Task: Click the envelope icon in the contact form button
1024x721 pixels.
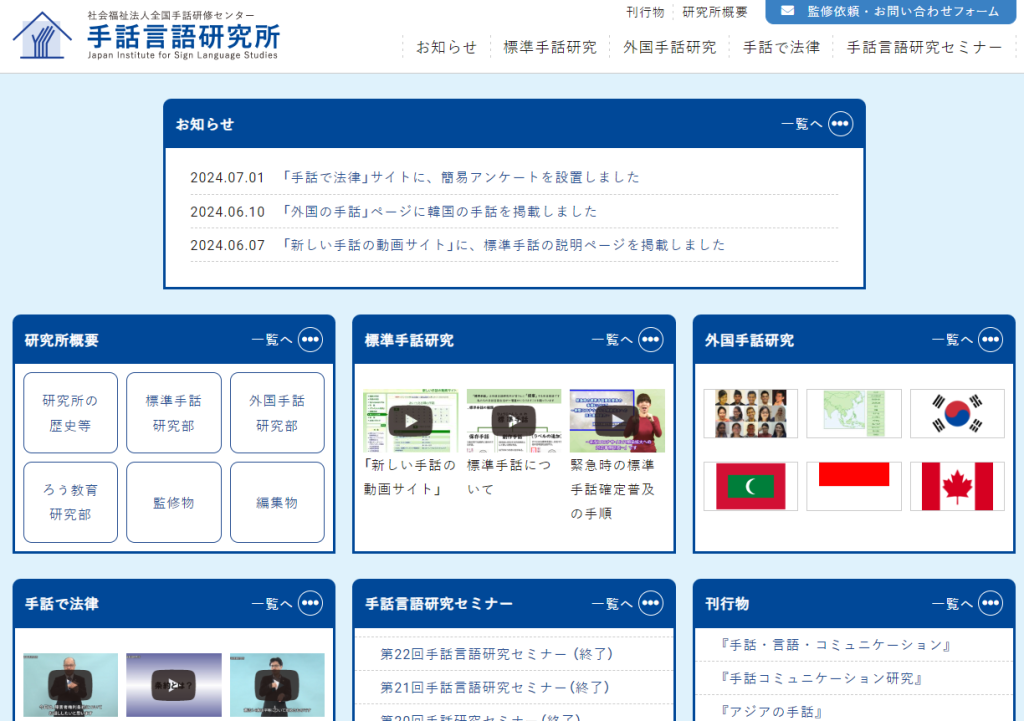Action: click(788, 11)
